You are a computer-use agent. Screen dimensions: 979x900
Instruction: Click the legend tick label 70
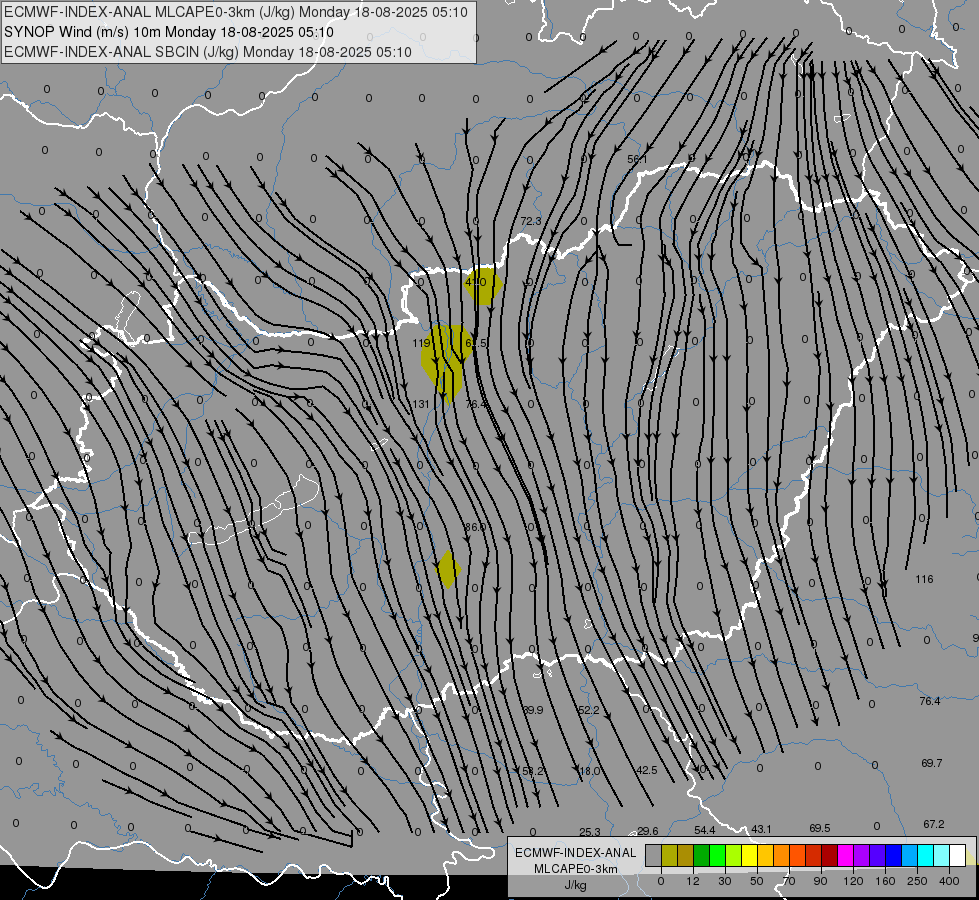789,881
